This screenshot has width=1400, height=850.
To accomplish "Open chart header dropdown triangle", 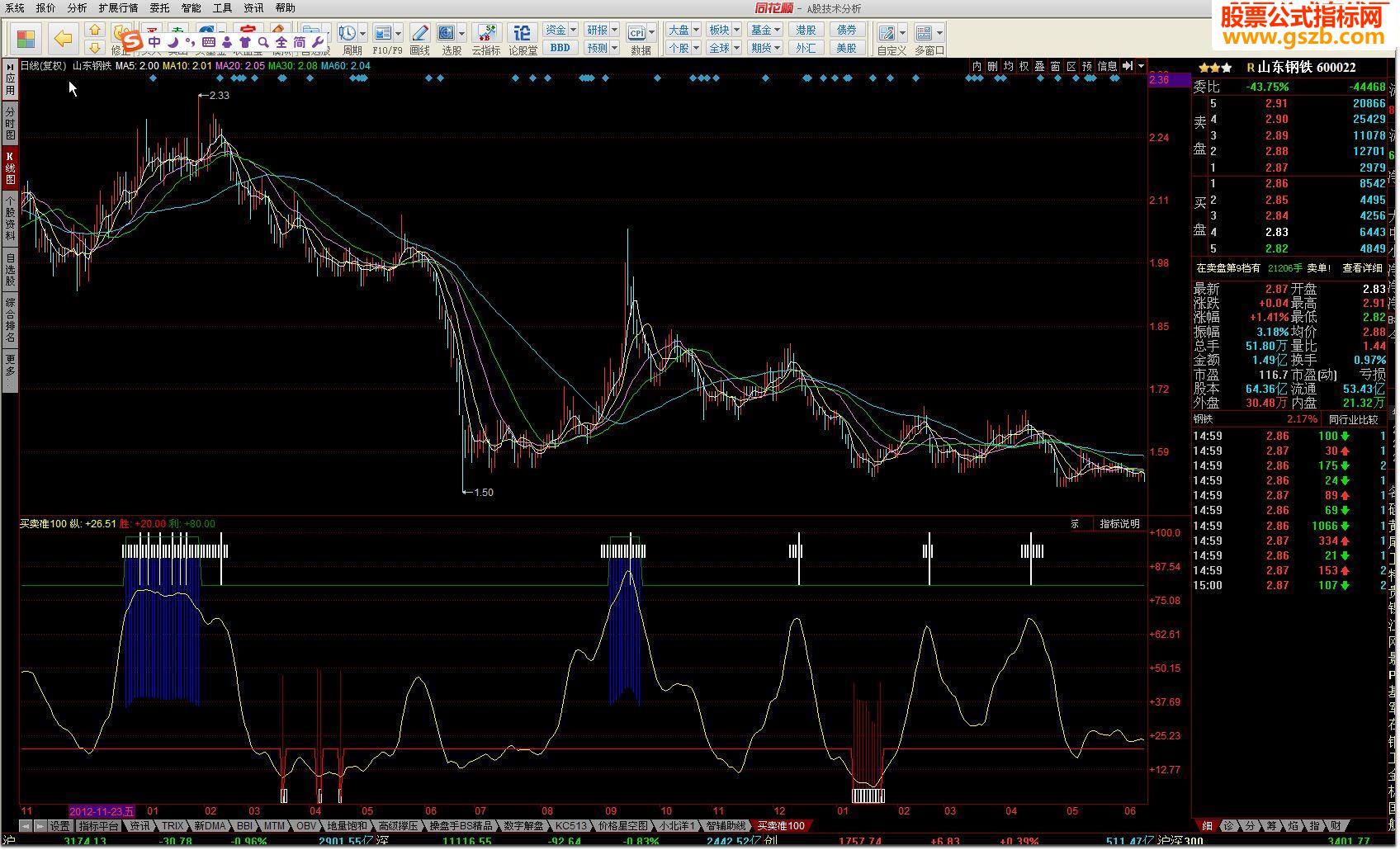I will point(1142,66).
